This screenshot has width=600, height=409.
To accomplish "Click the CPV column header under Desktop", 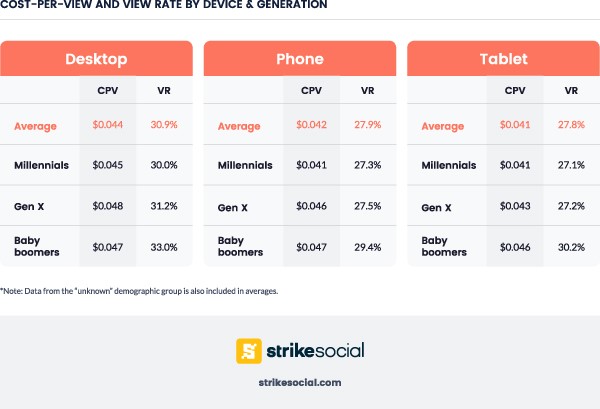I will pyautogui.click(x=106, y=90).
